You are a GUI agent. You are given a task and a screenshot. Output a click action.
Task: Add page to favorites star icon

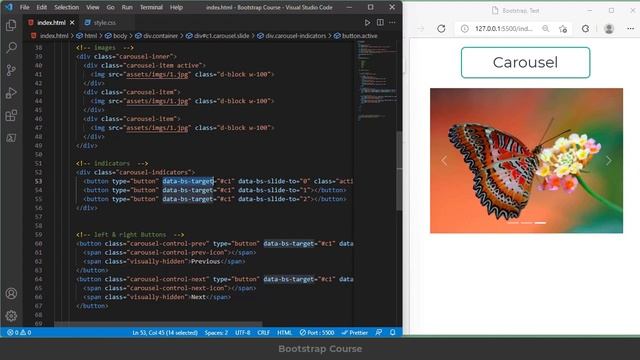(x=563, y=29)
